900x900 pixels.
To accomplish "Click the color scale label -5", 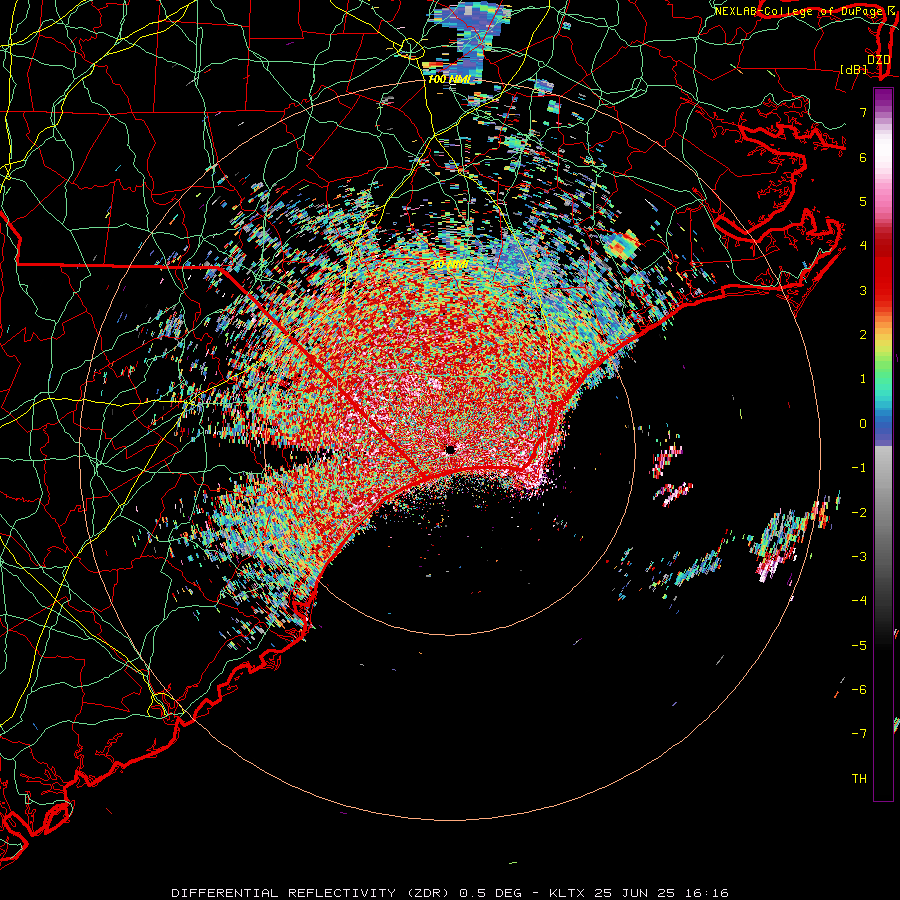I will point(859,645).
